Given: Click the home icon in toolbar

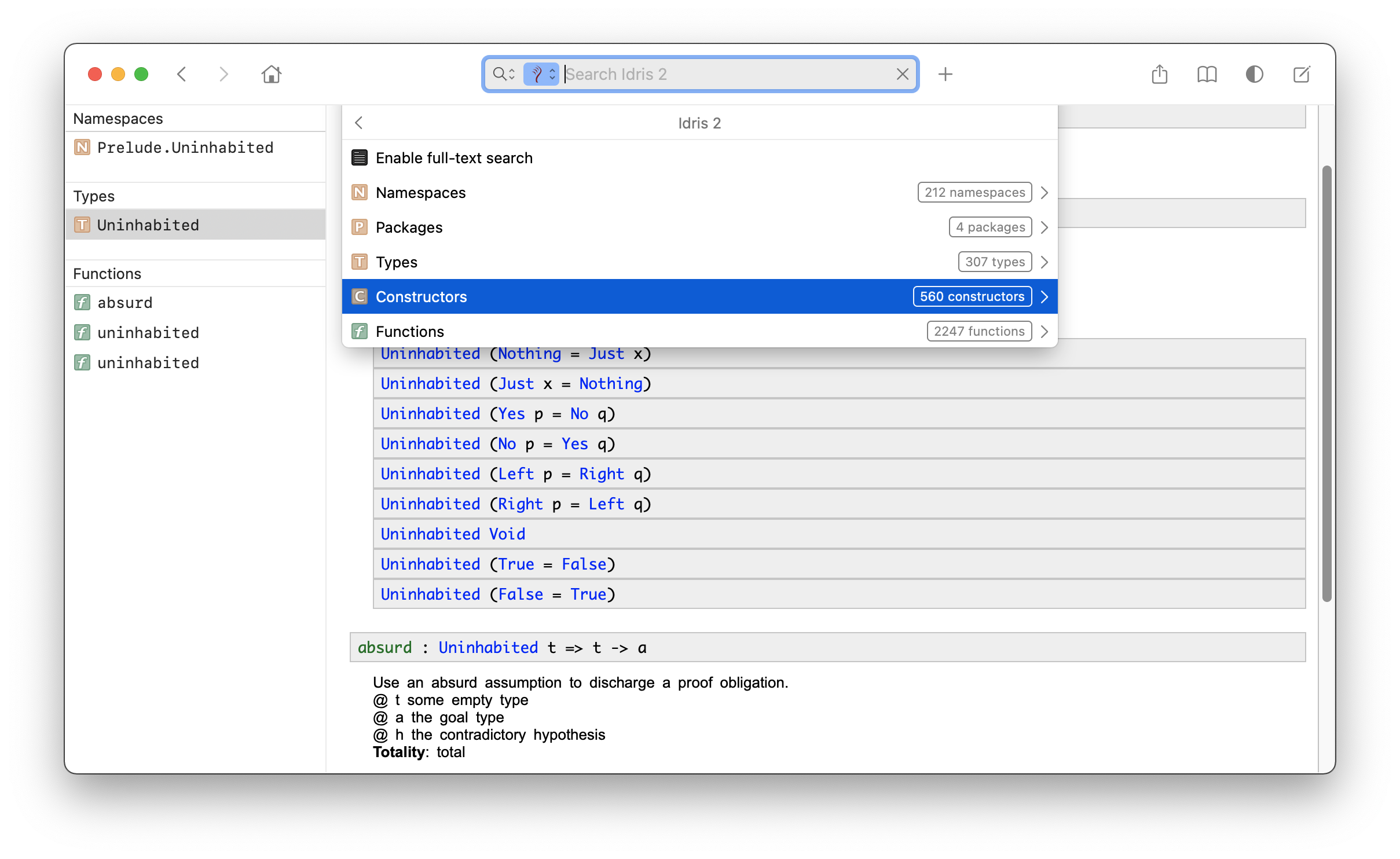Looking at the screenshot, I should tap(271, 74).
